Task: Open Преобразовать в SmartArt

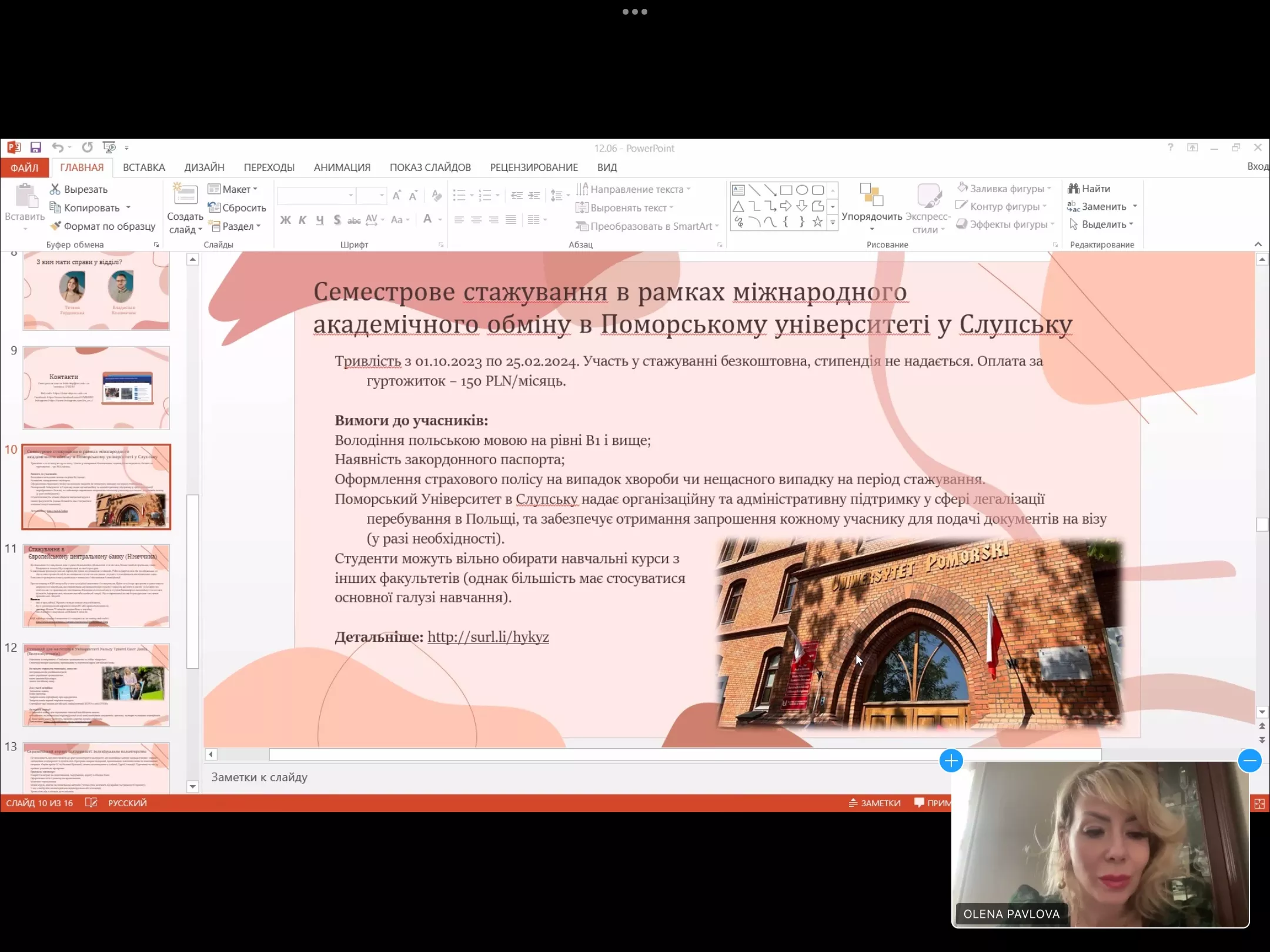Action: click(646, 226)
